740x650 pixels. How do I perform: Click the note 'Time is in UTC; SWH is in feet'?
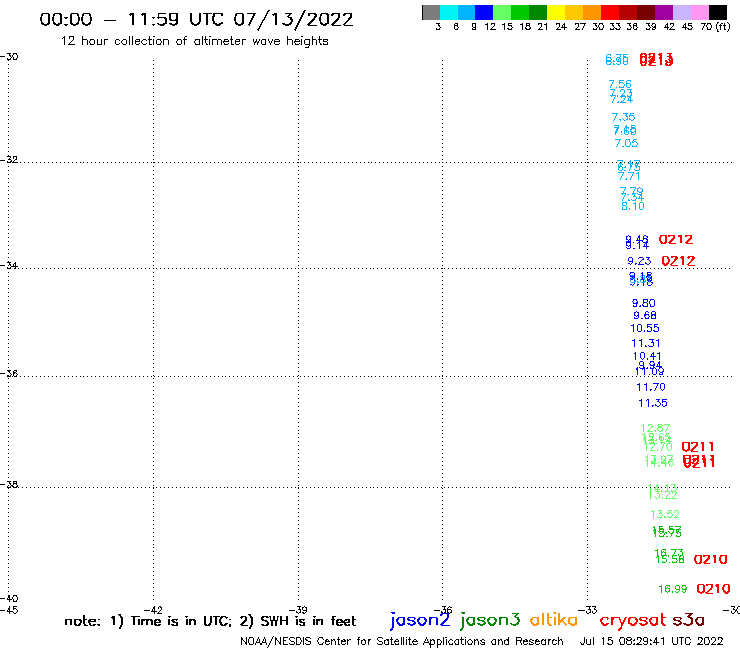210,621
